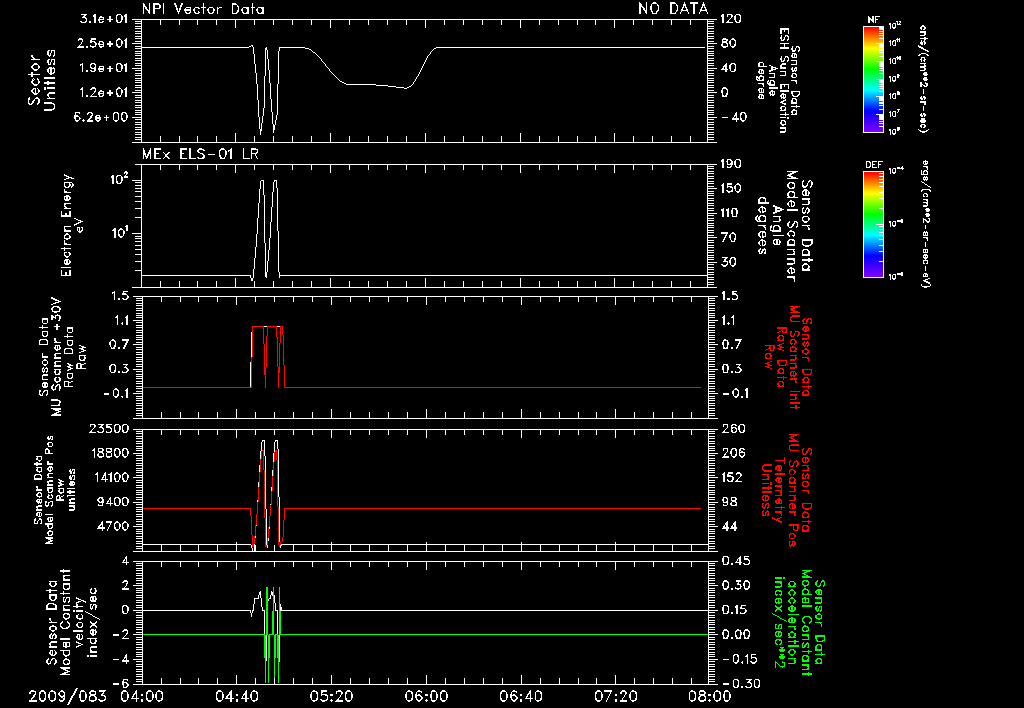Click the 3.1e+01 tick label
The width and height of the screenshot is (1024, 708).
pos(104,19)
